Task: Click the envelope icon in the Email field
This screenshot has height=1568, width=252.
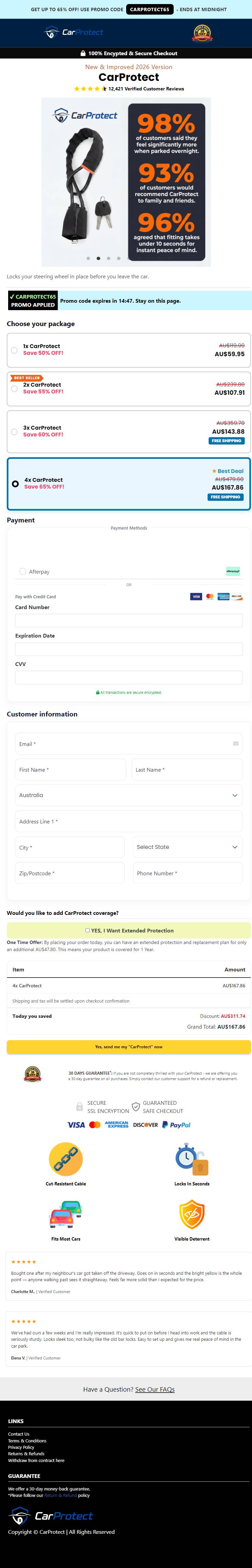Action: click(235, 743)
